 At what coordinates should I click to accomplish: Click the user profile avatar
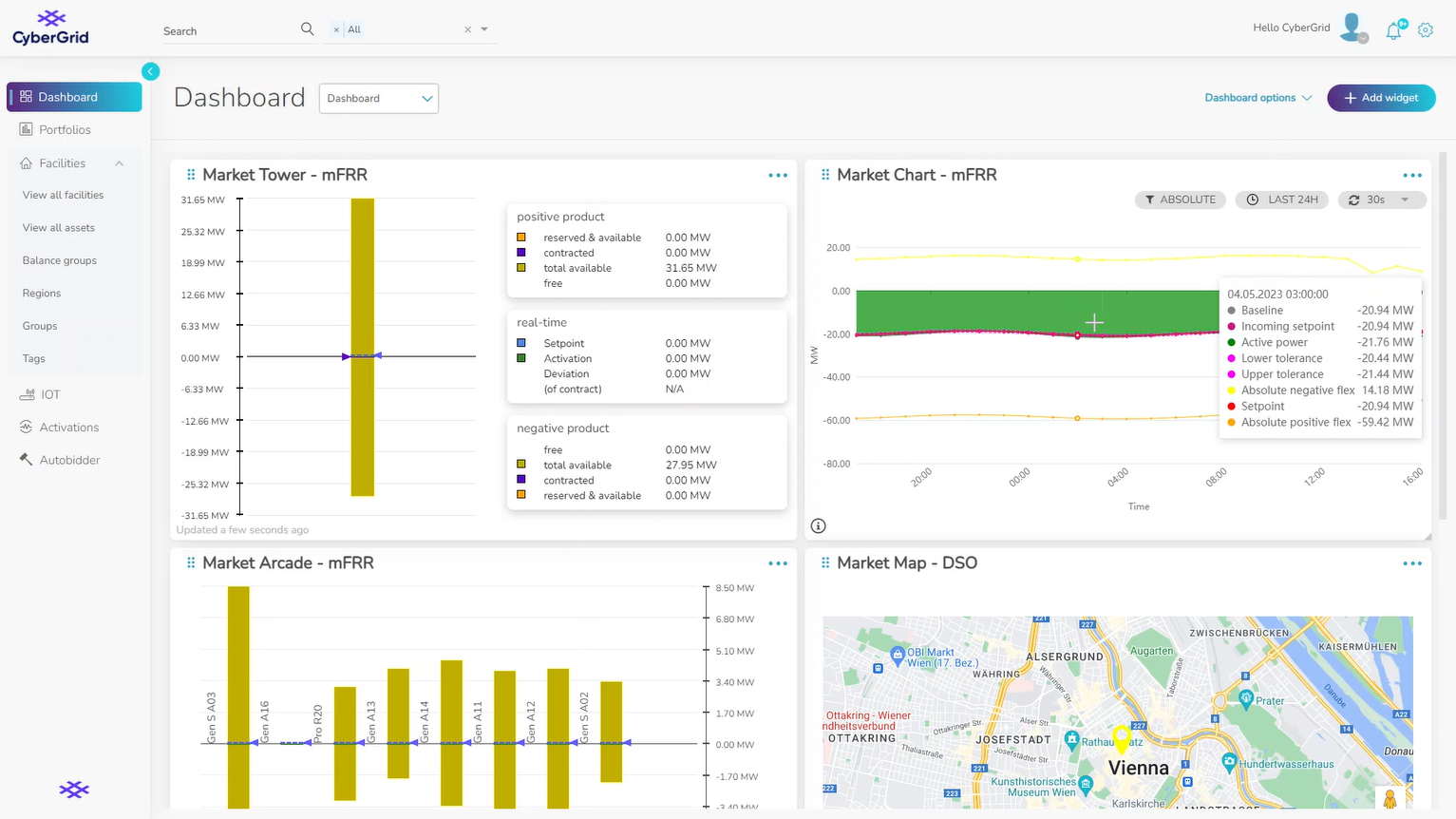1352,28
